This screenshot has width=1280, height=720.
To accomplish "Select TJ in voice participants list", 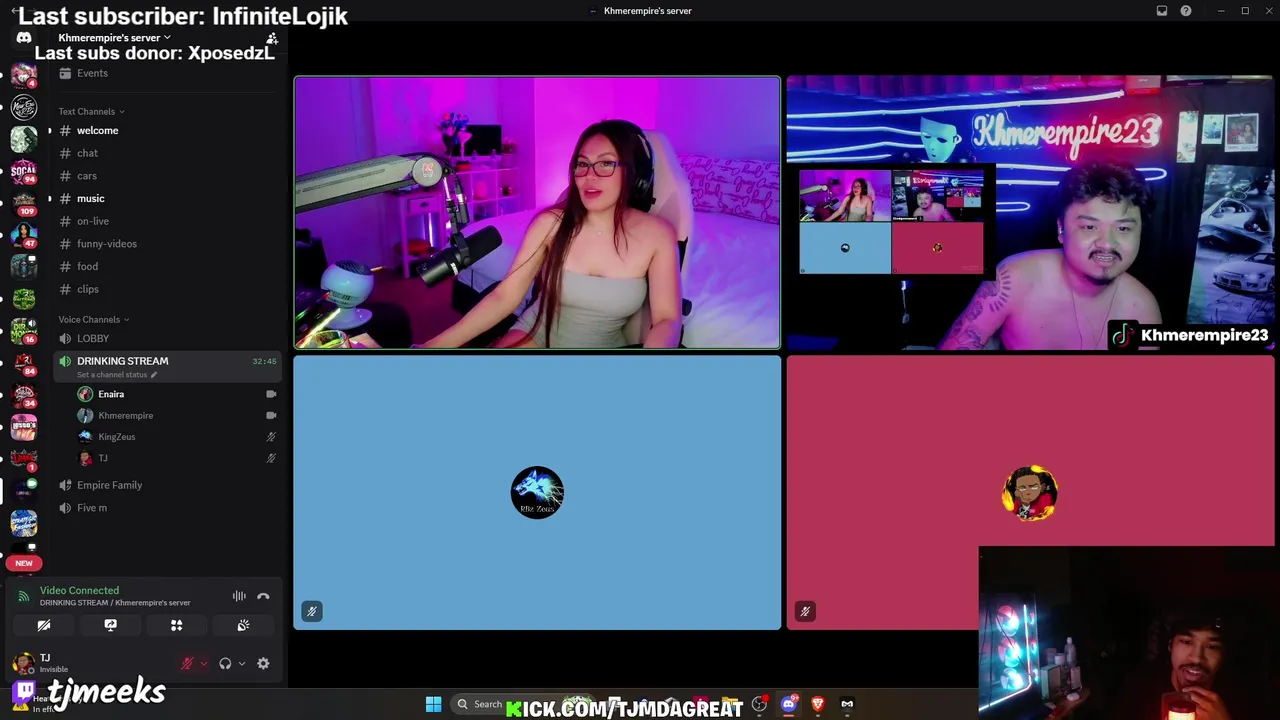I will 176,458.
